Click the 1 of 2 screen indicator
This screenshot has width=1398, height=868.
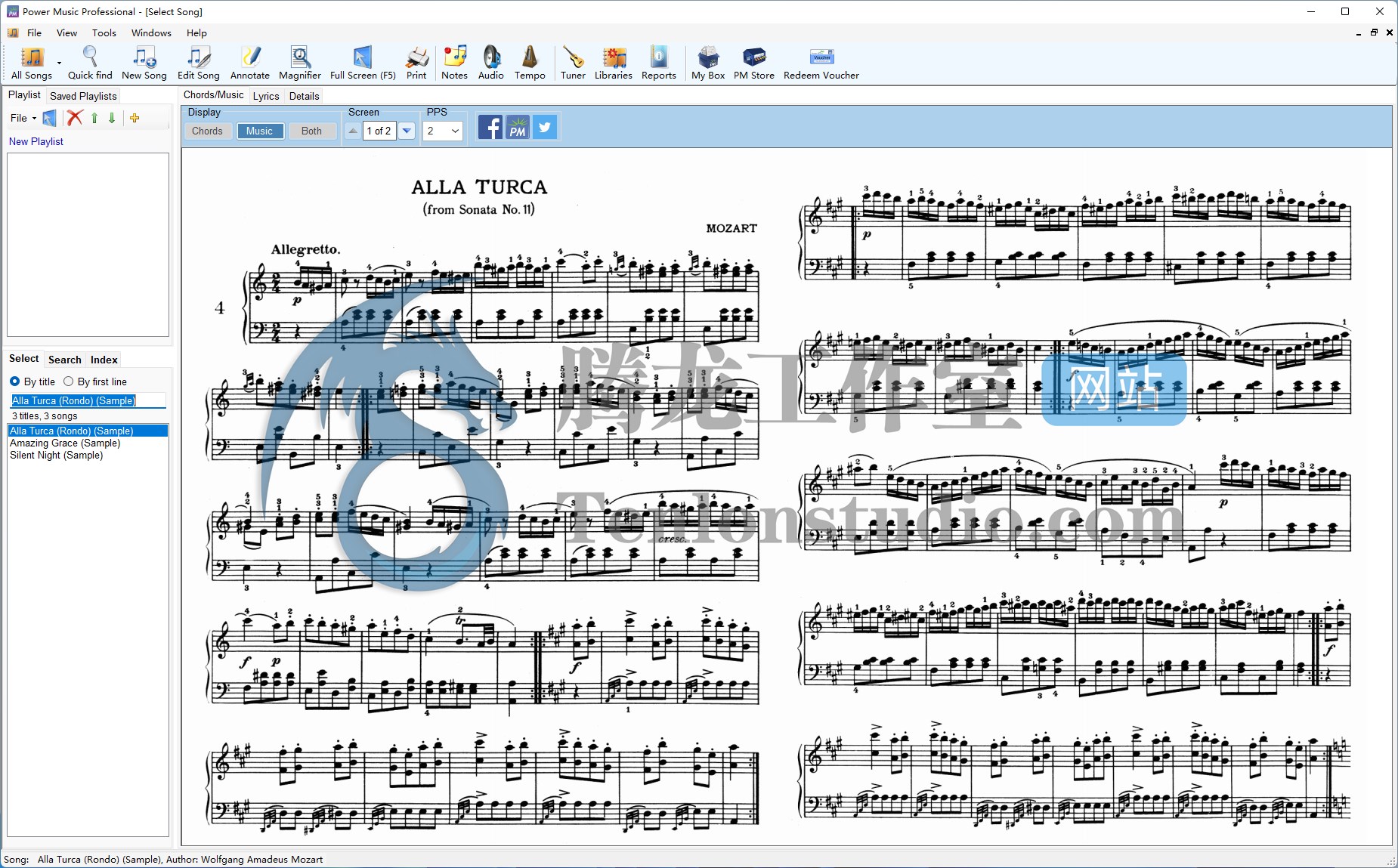(x=379, y=131)
